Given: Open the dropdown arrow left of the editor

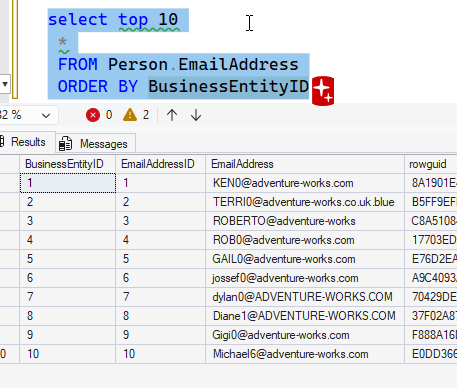Looking at the screenshot, I should tap(5, 84).
